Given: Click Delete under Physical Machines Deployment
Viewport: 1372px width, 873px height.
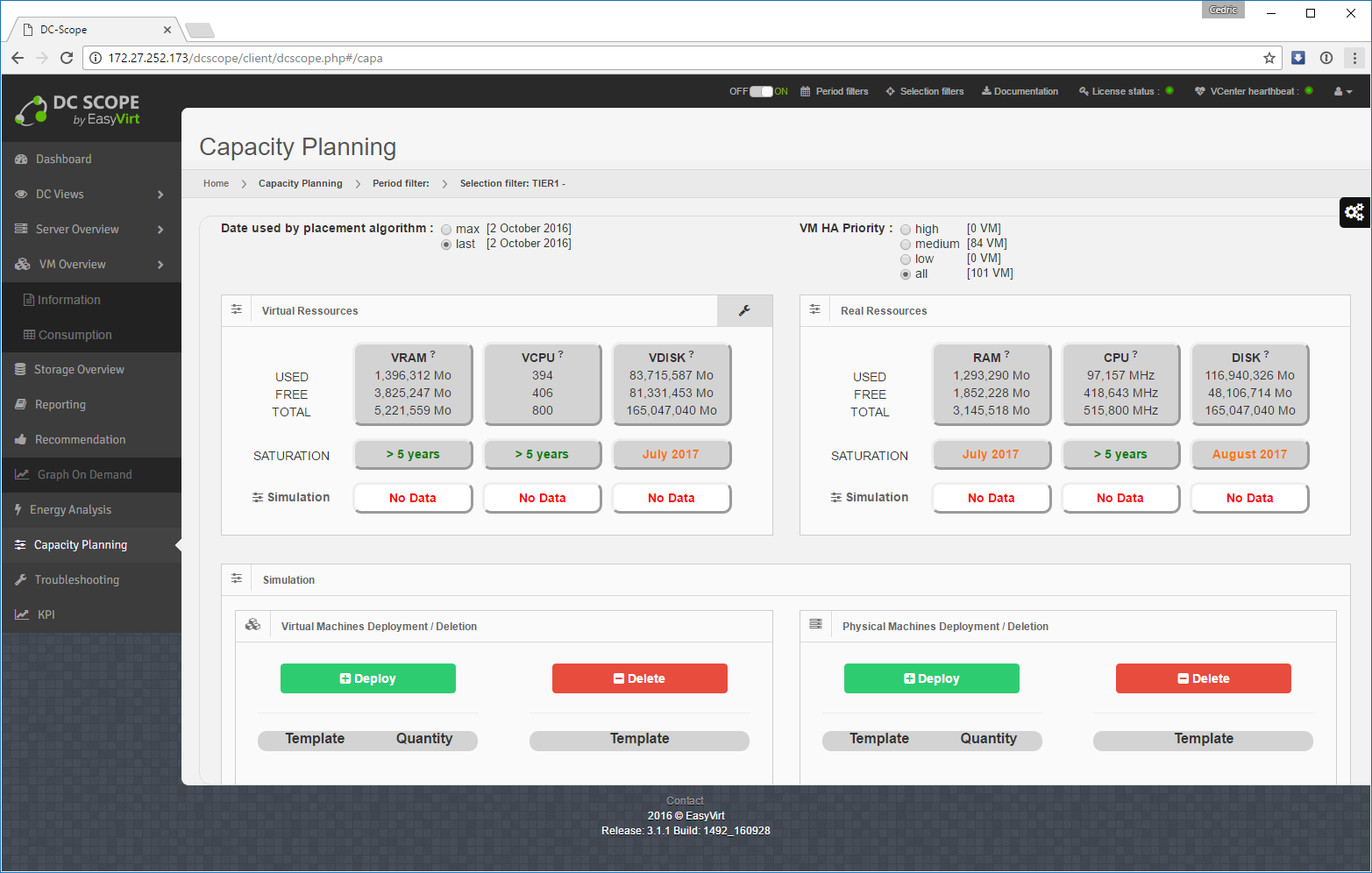Looking at the screenshot, I should pos(1203,678).
